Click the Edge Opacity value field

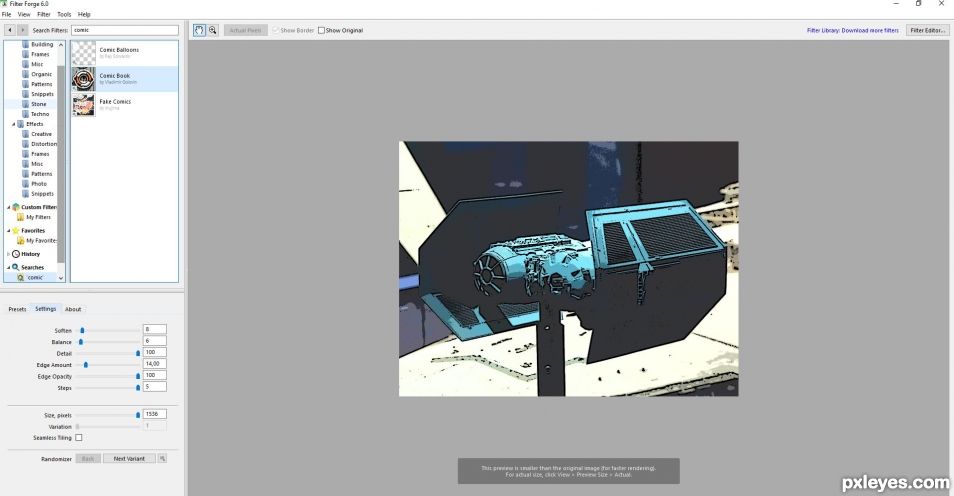point(155,375)
